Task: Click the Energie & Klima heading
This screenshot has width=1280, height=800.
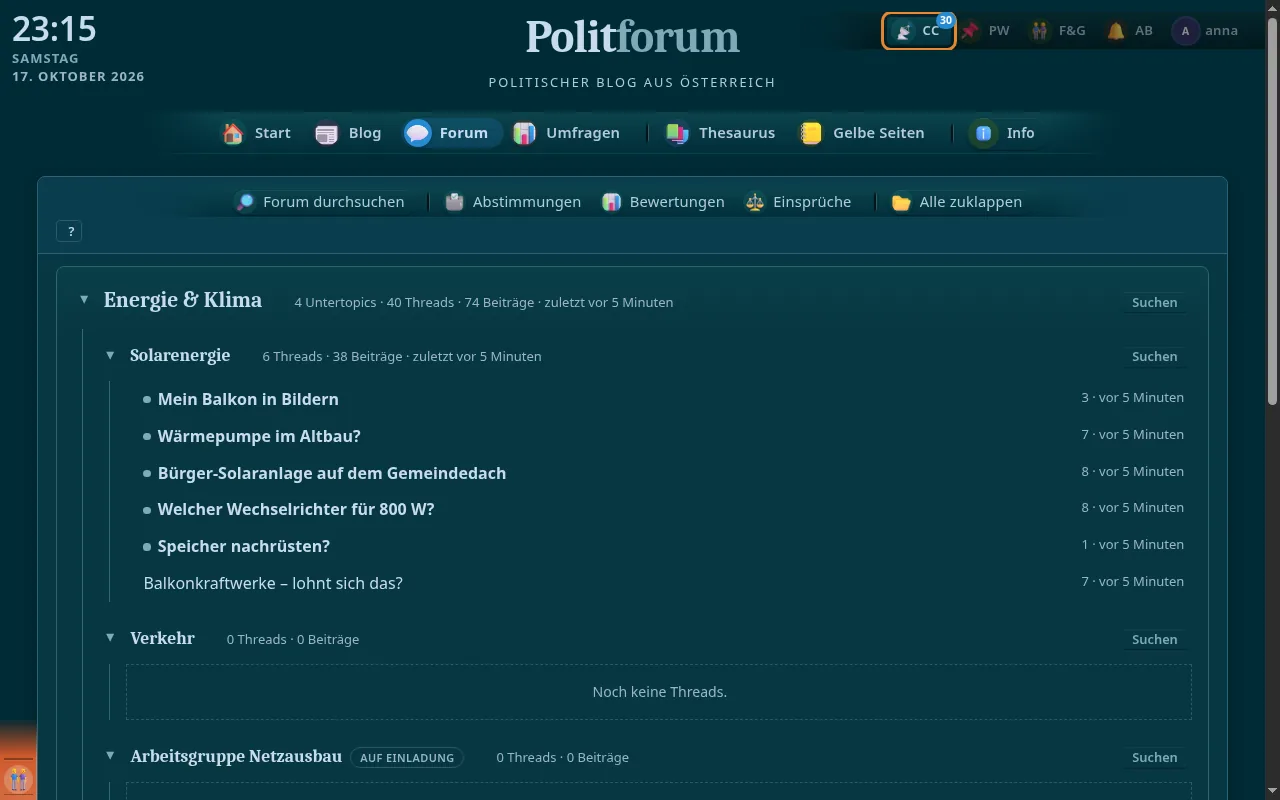Action: tap(183, 300)
